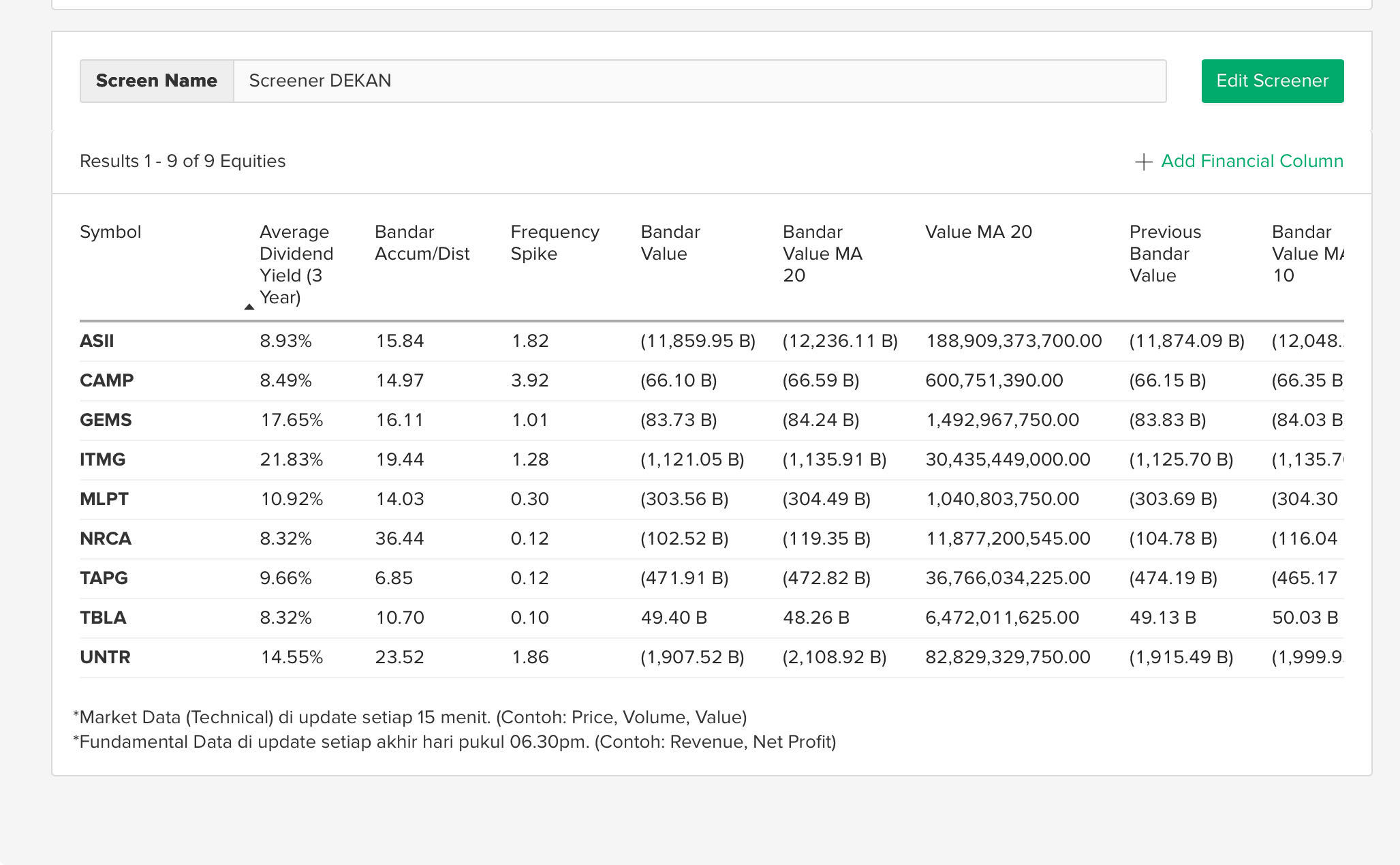
Task: Click the plus icon beside Add Financial Column
Action: [x=1143, y=162]
